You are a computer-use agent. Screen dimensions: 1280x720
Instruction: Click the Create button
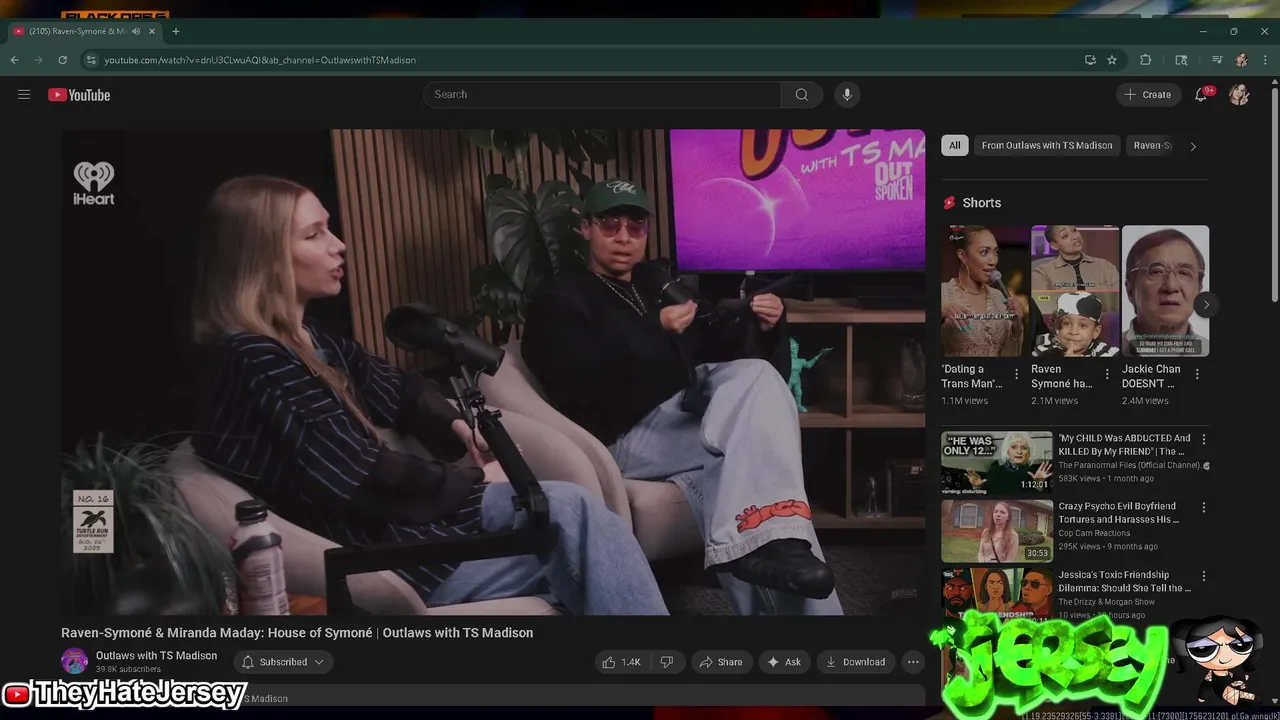coord(1148,95)
